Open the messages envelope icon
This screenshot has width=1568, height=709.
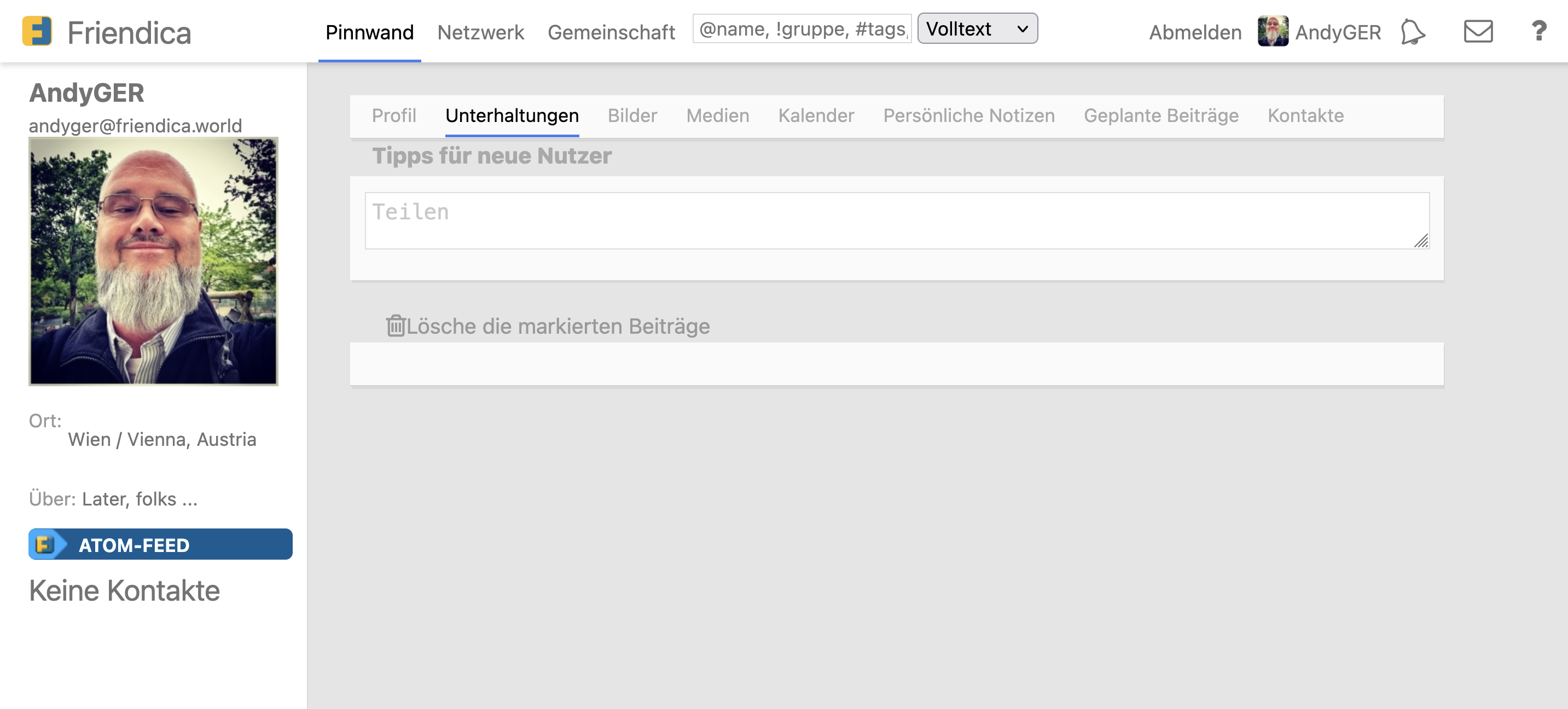pos(1478,32)
